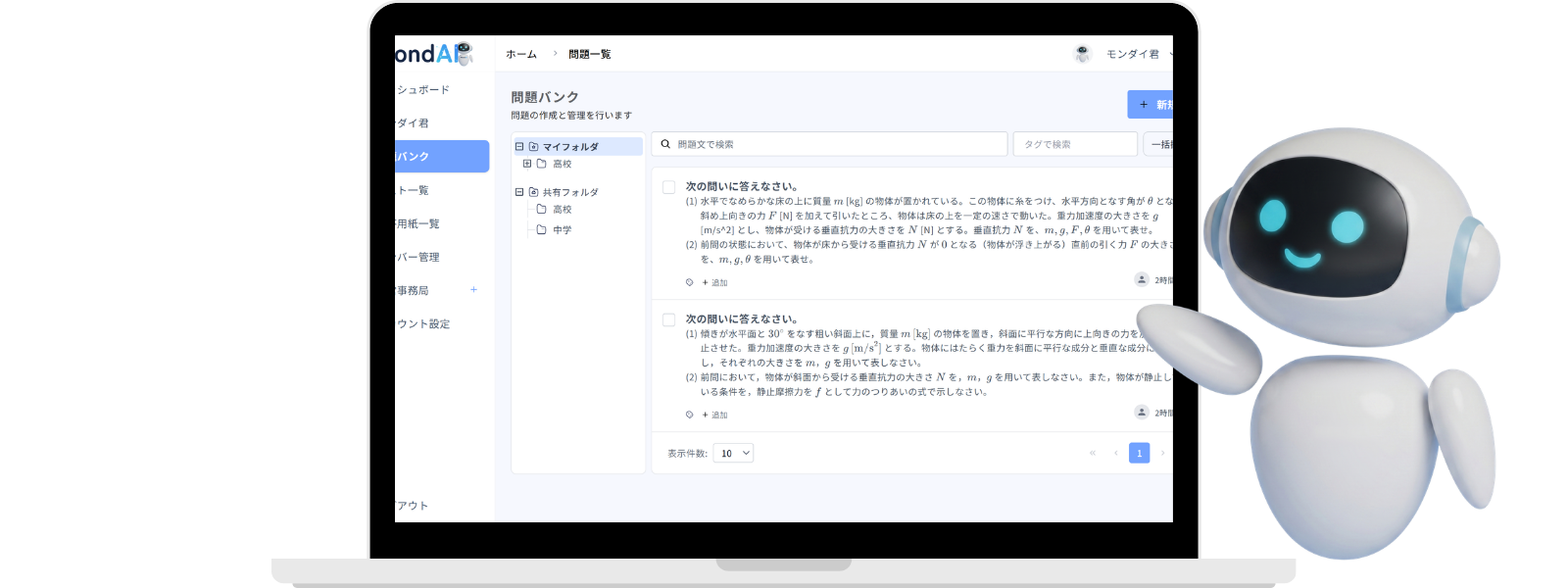Click the magnifier icon in the question search box
The height and width of the screenshot is (588, 1568).
coord(665,144)
